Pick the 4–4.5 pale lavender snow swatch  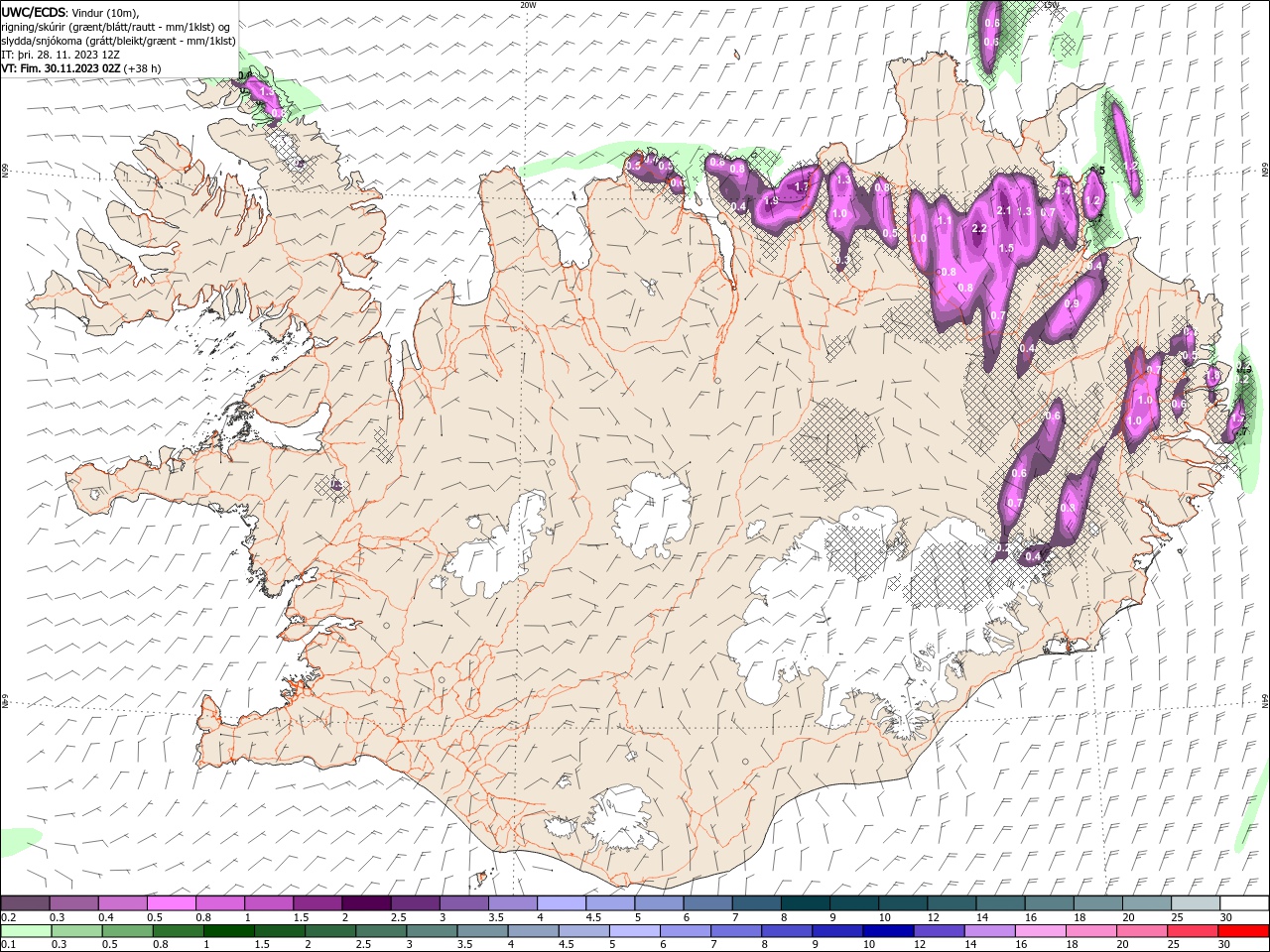(562, 902)
